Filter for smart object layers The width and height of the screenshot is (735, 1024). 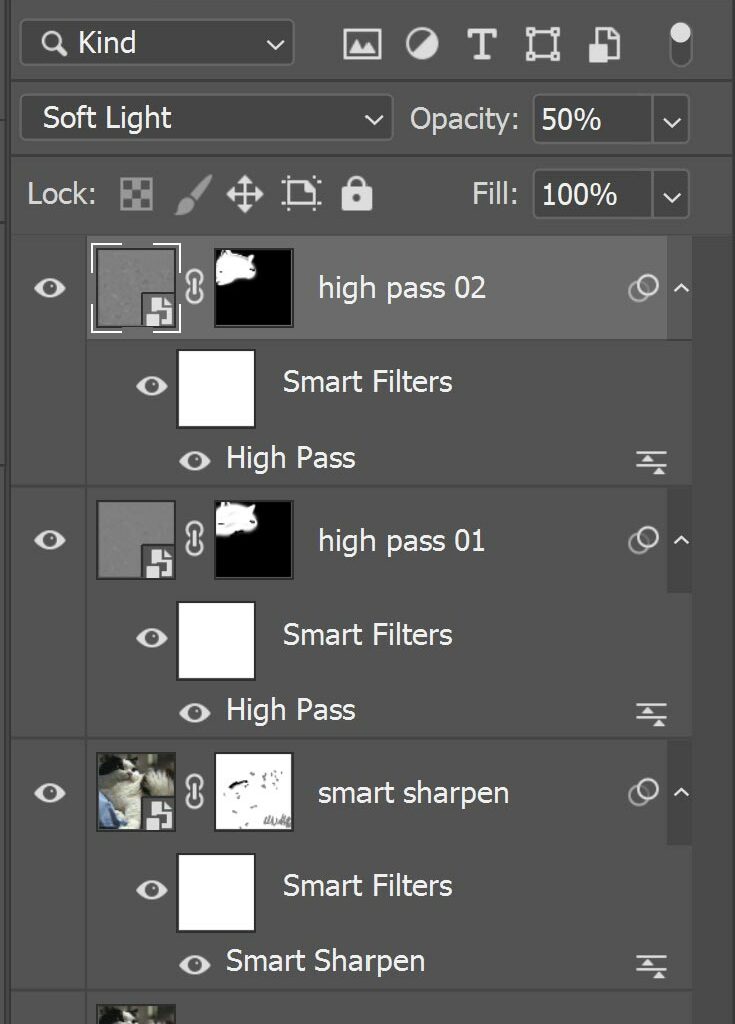point(603,44)
